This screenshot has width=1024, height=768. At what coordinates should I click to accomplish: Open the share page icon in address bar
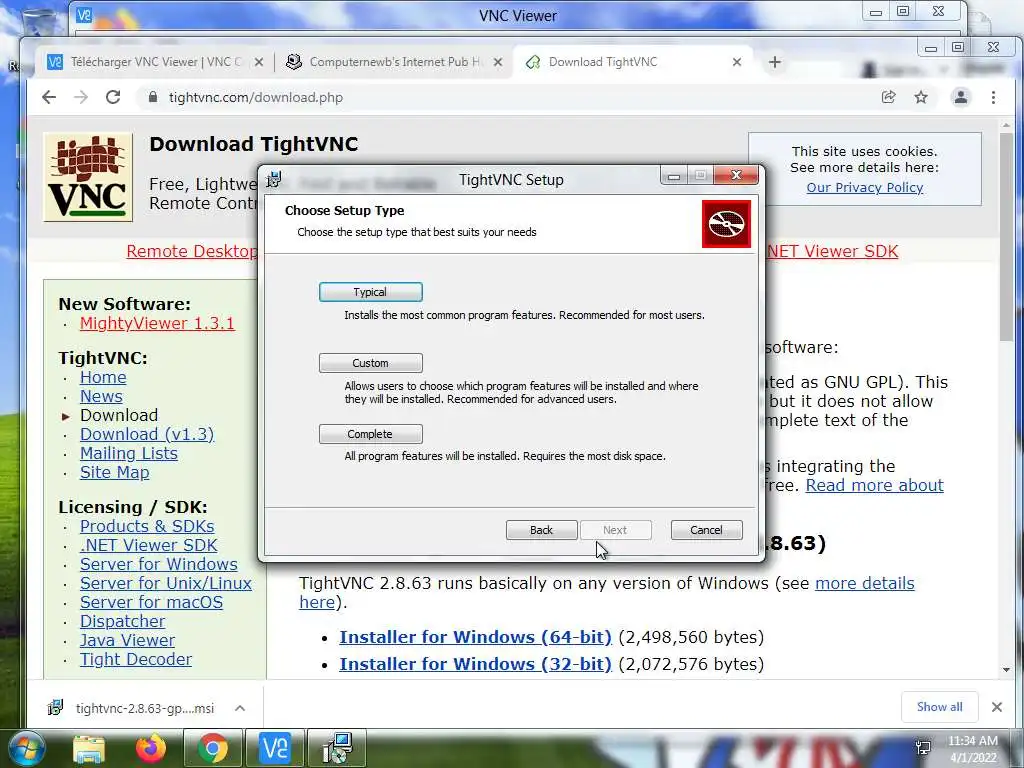(x=888, y=97)
